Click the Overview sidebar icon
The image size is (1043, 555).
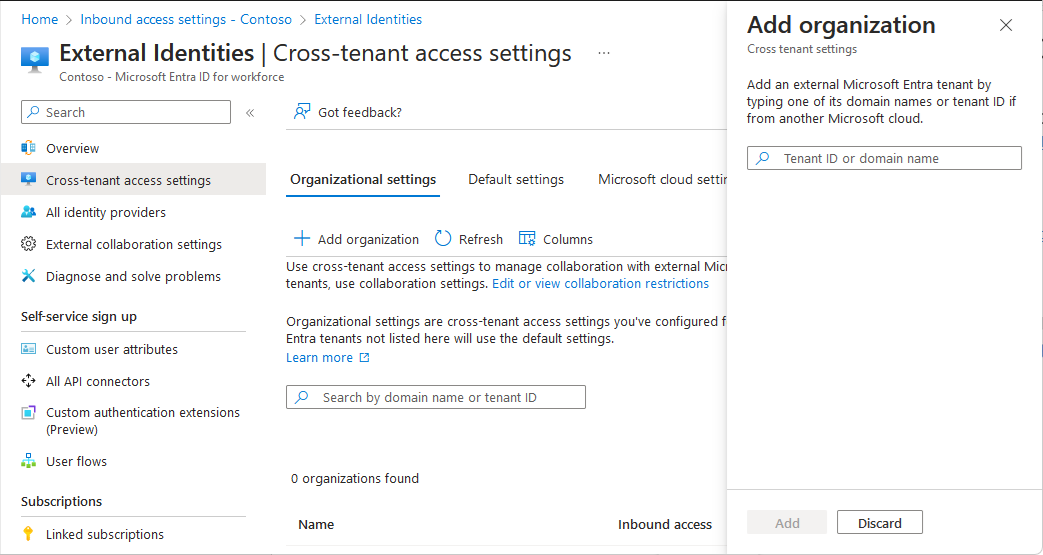(x=28, y=149)
